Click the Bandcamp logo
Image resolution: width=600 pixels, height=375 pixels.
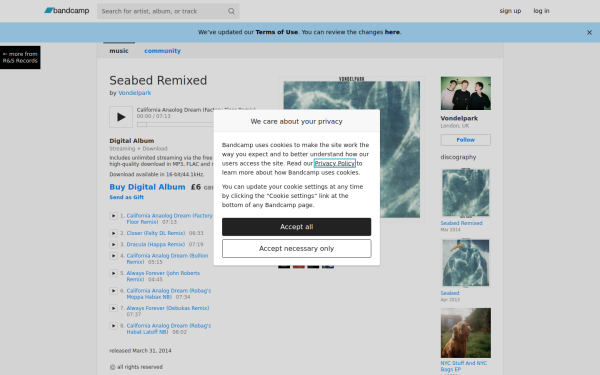pos(67,11)
